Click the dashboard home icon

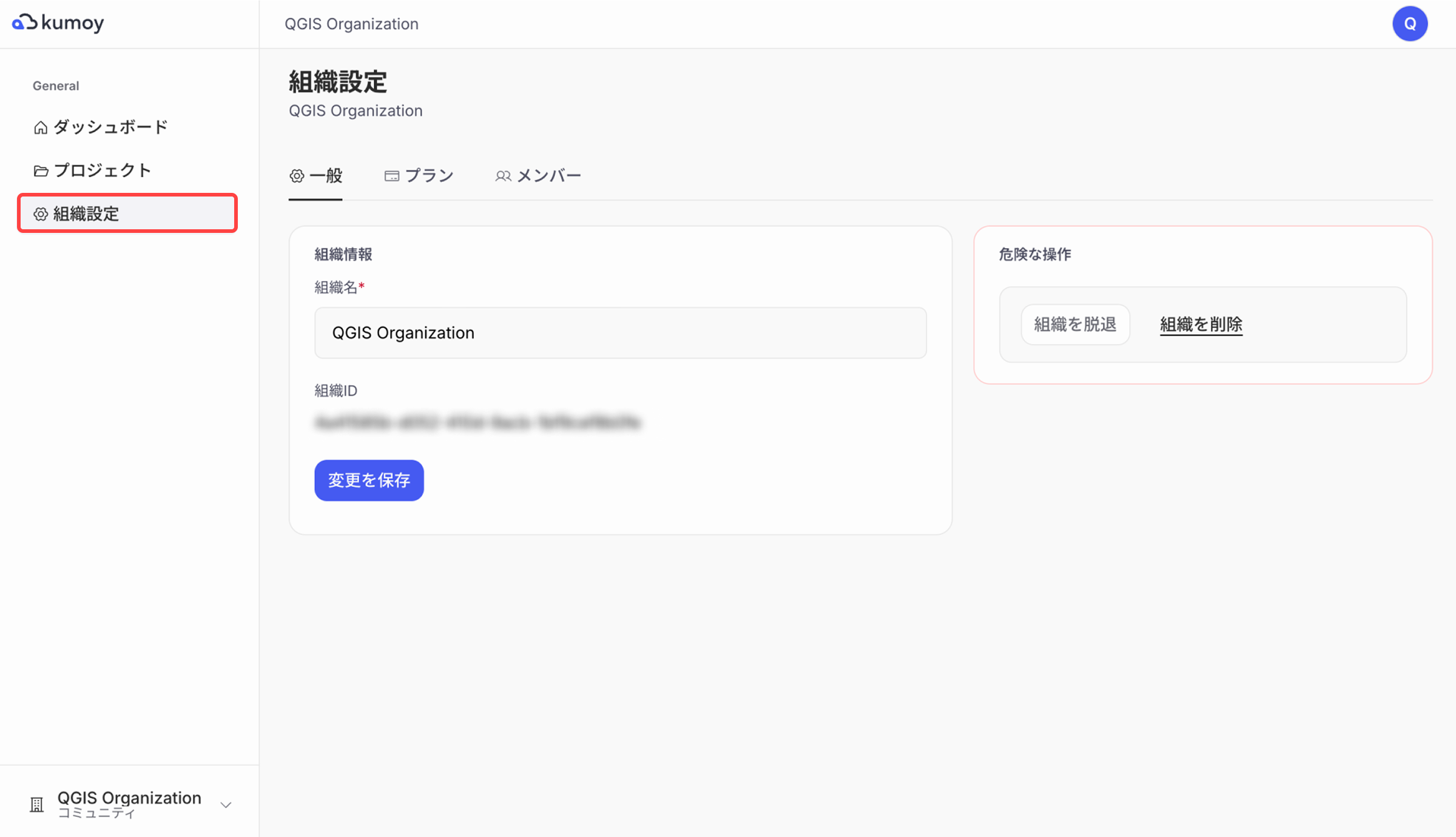coord(41,127)
